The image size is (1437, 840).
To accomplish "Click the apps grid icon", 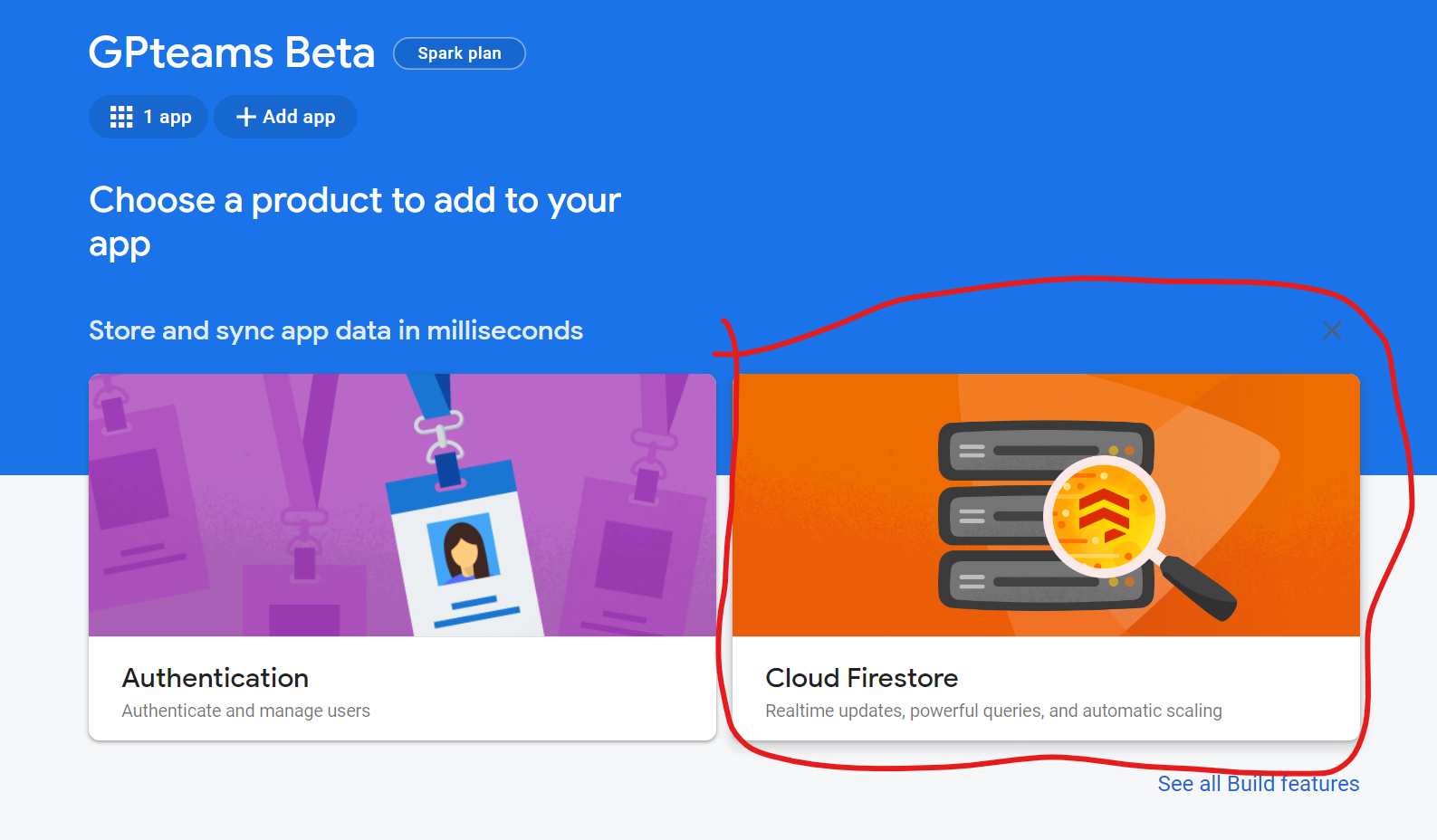I will (x=121, y=117).
